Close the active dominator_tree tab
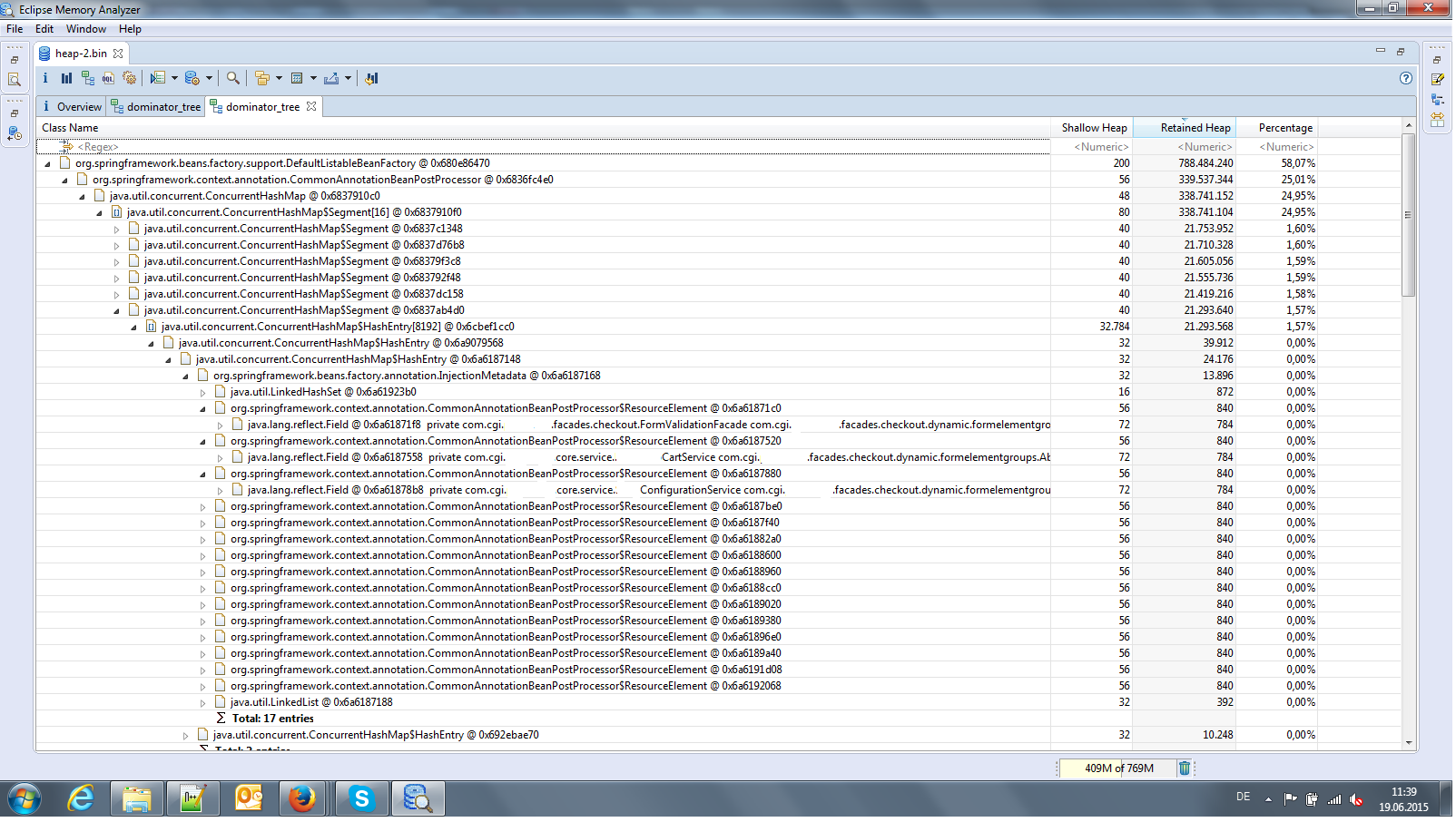This screenshot has height=822, width=1456. [311, 106]
